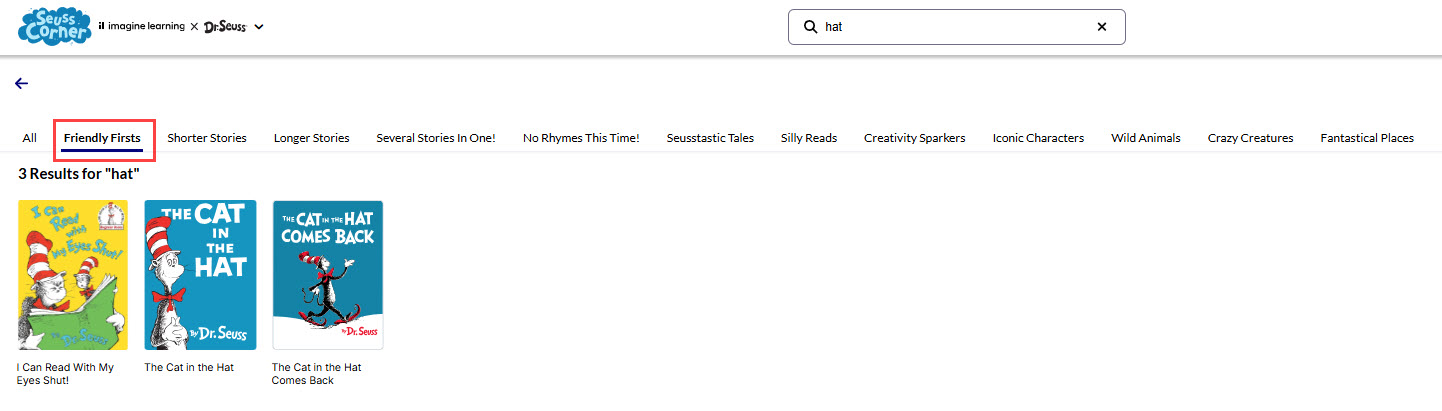Select the Friendly Firsts tab
Screen dimensions: 1442x411
pyautogui.click(x=102, y=138)
